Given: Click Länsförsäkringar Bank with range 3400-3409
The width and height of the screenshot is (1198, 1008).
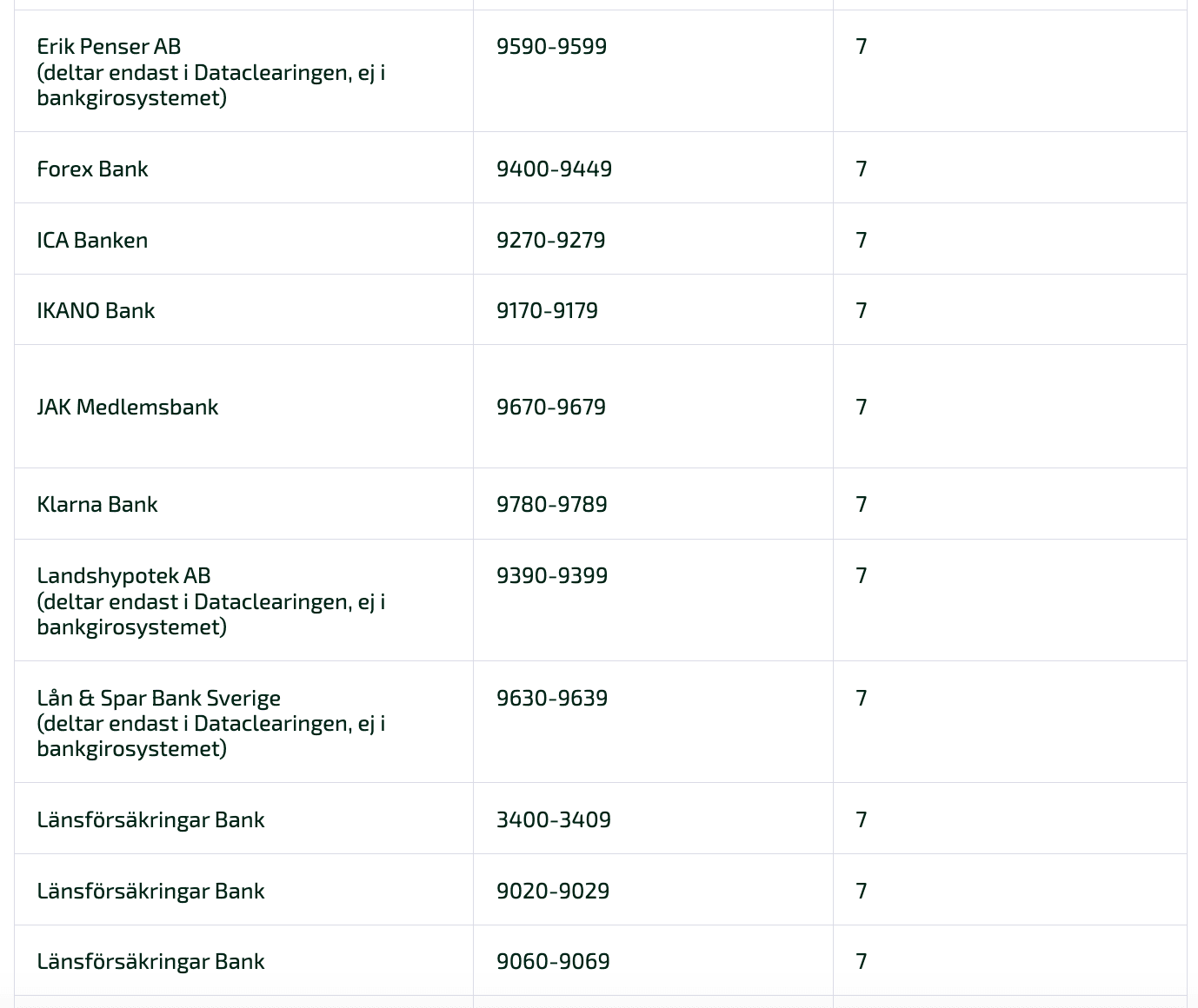Looking at the screenshot, I should [x=150, y=819].
